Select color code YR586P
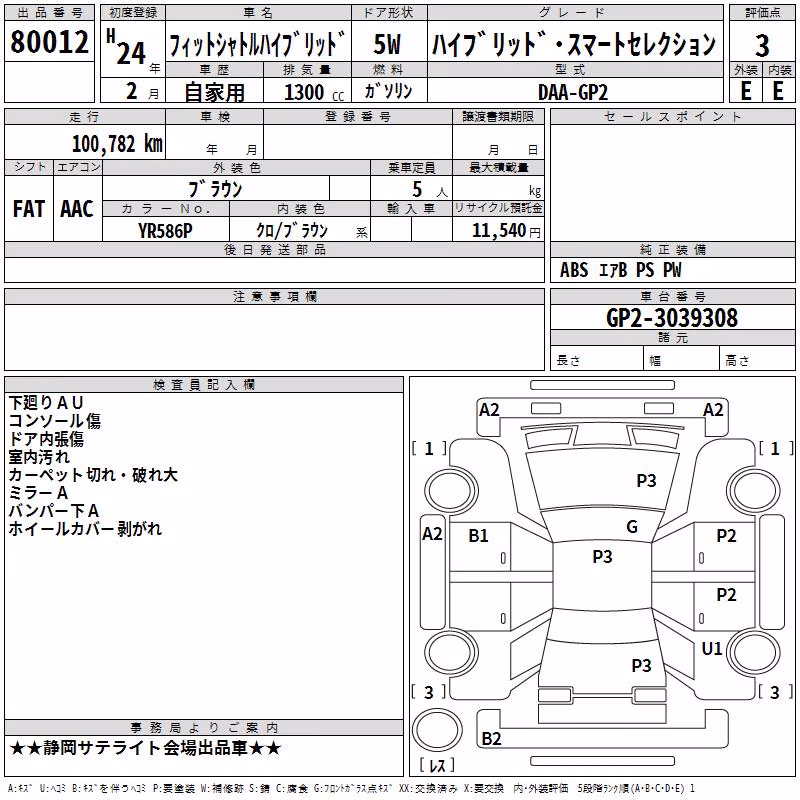800x800 pixels. pyautogui.click(x=165, y=231)
